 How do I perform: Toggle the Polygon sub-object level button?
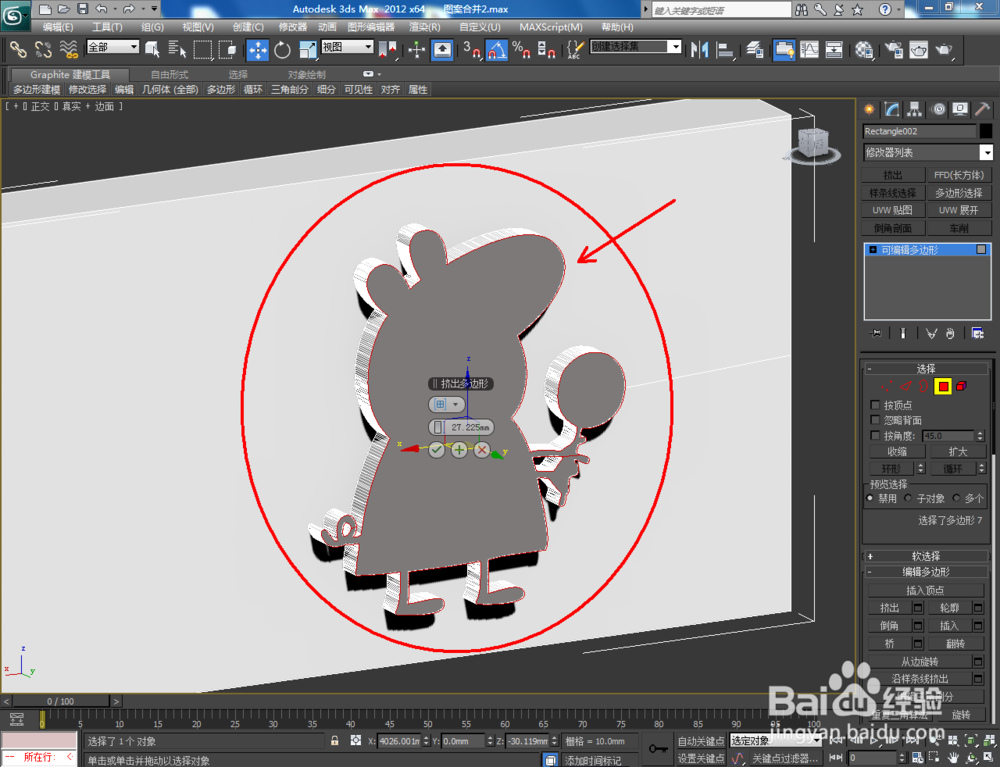(x=943, y=386)
